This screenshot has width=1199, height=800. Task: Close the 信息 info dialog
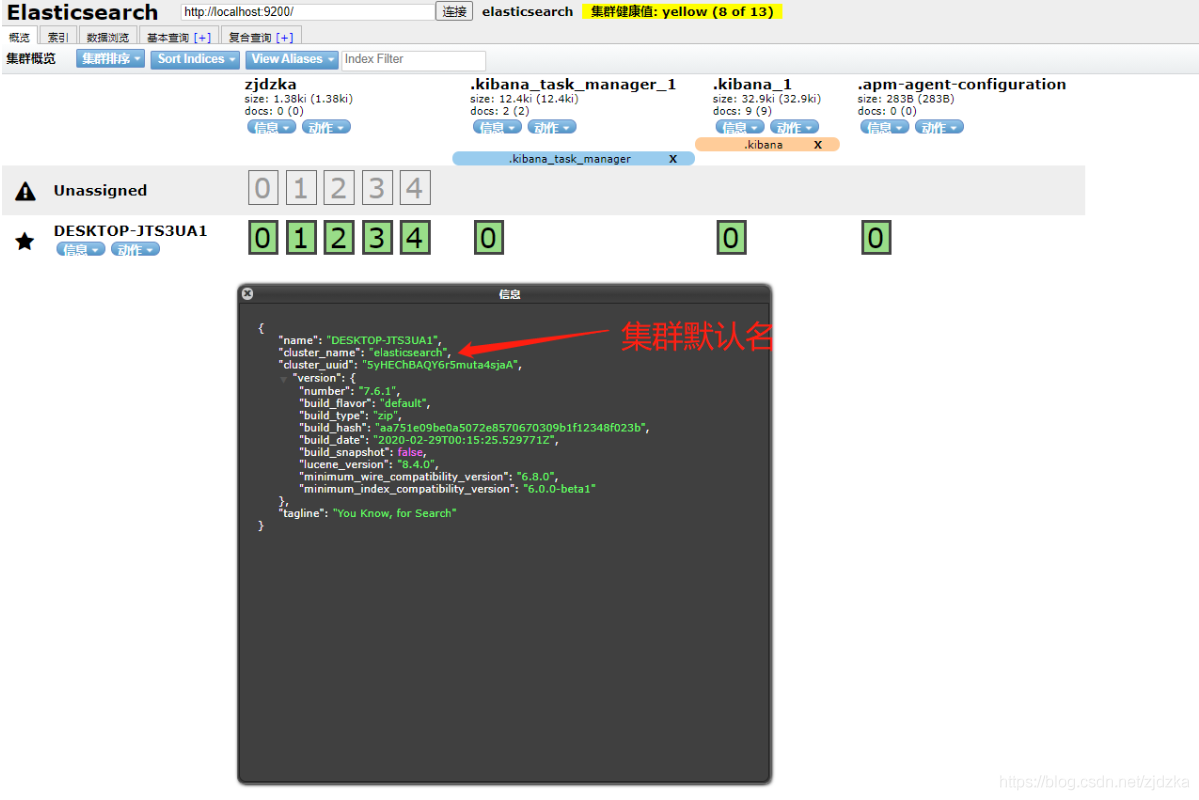pos(247,294)
